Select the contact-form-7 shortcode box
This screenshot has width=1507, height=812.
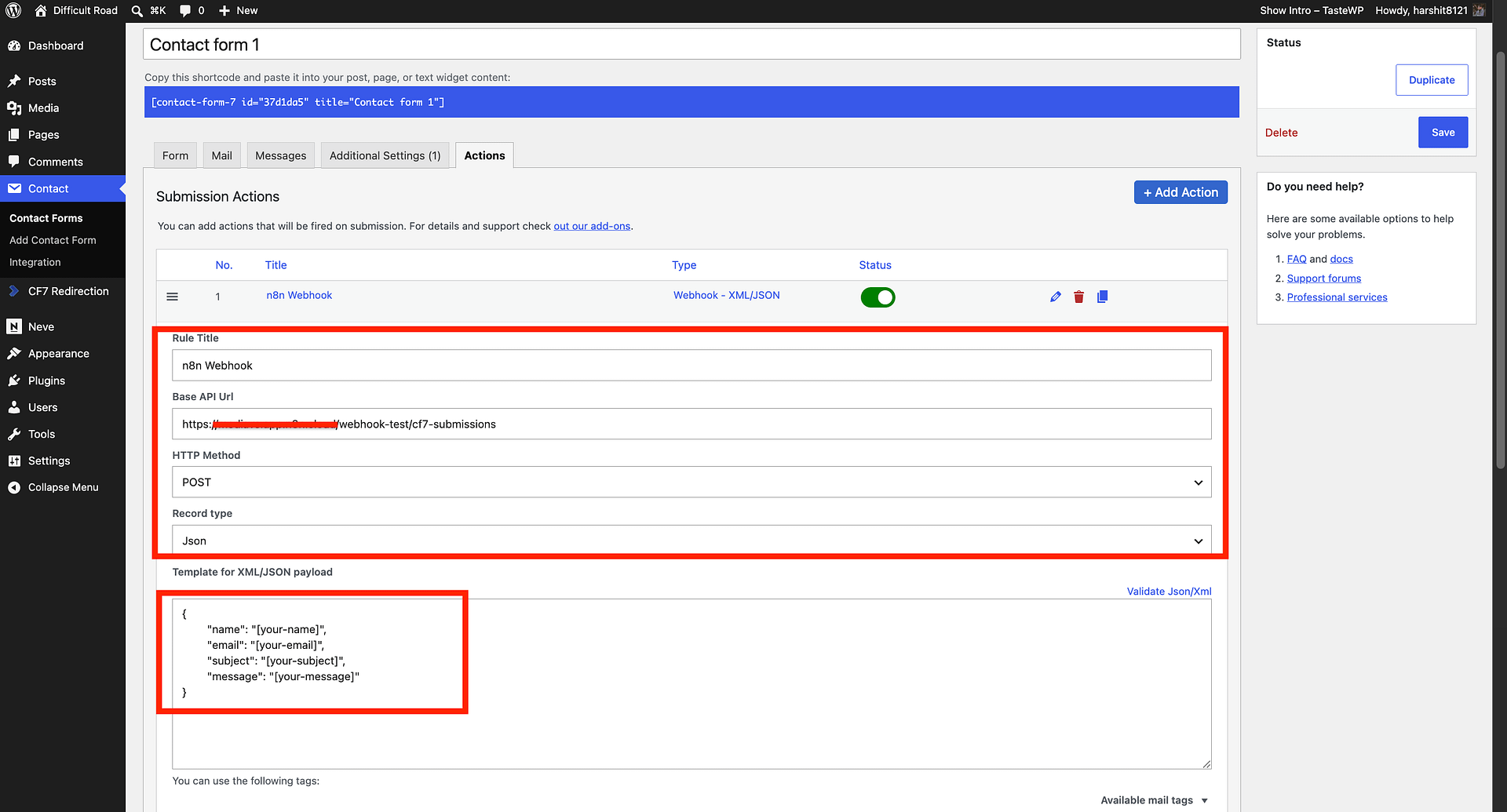691,102
